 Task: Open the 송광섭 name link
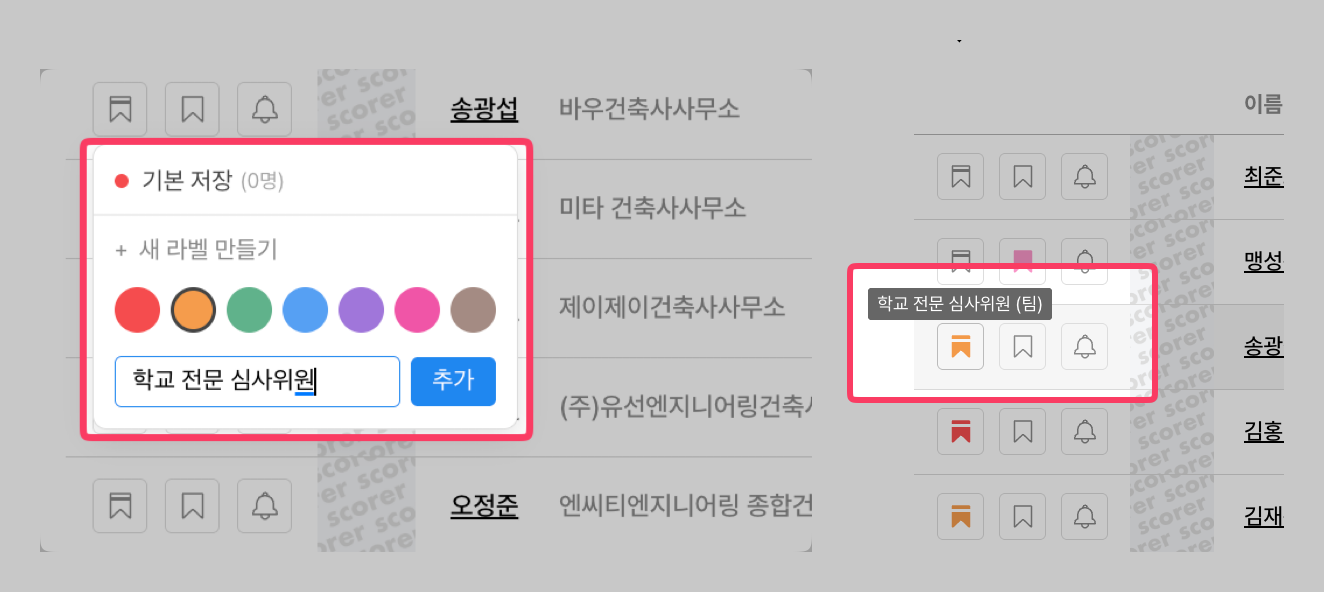click(484, 109)
